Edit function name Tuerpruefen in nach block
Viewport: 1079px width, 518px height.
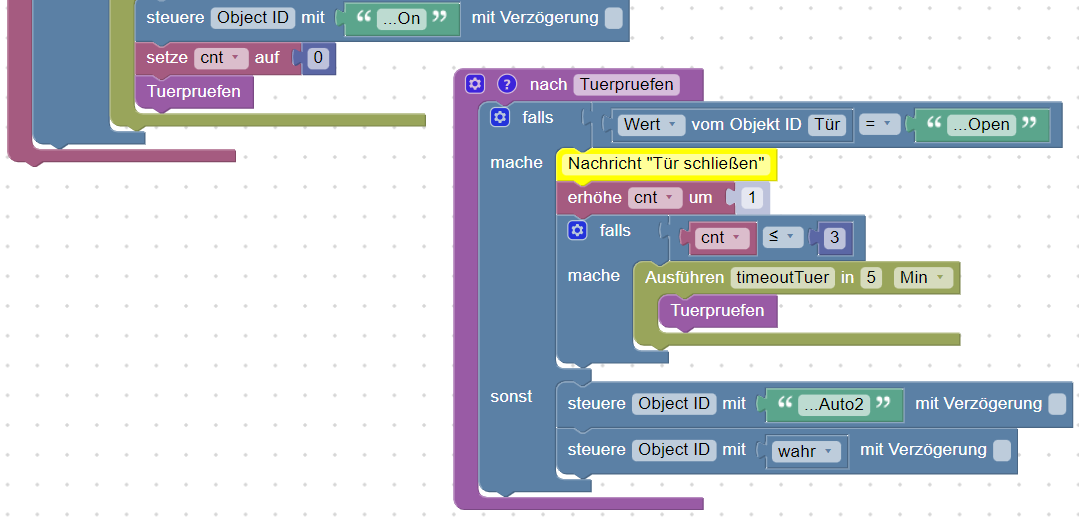tap(626, 85)
